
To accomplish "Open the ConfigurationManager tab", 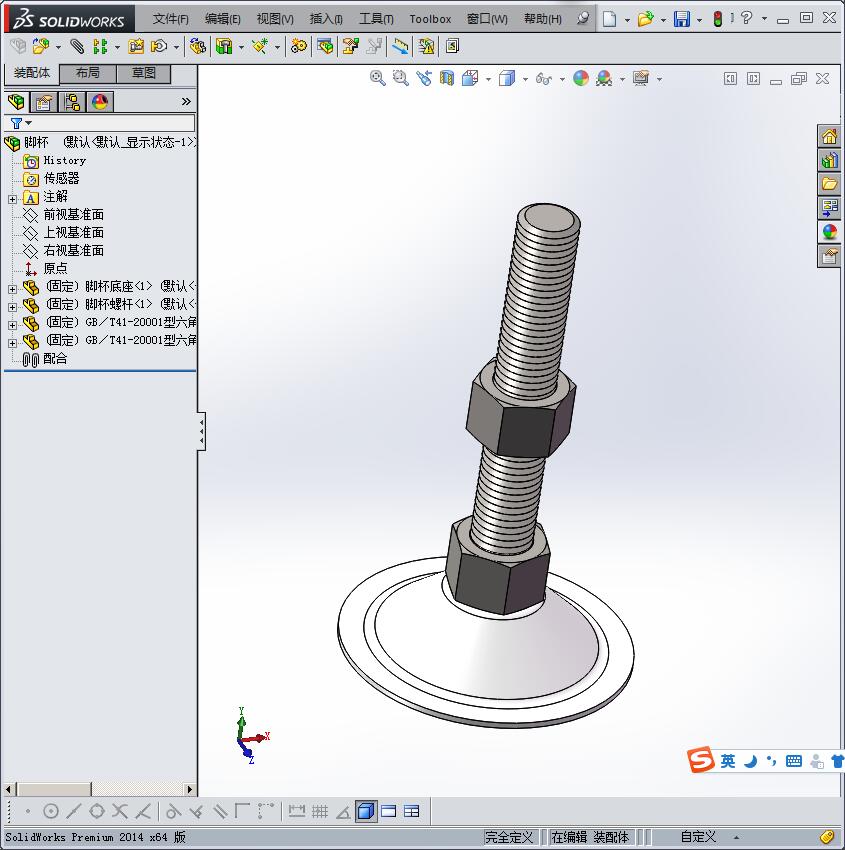I will (x=72, y=101).
